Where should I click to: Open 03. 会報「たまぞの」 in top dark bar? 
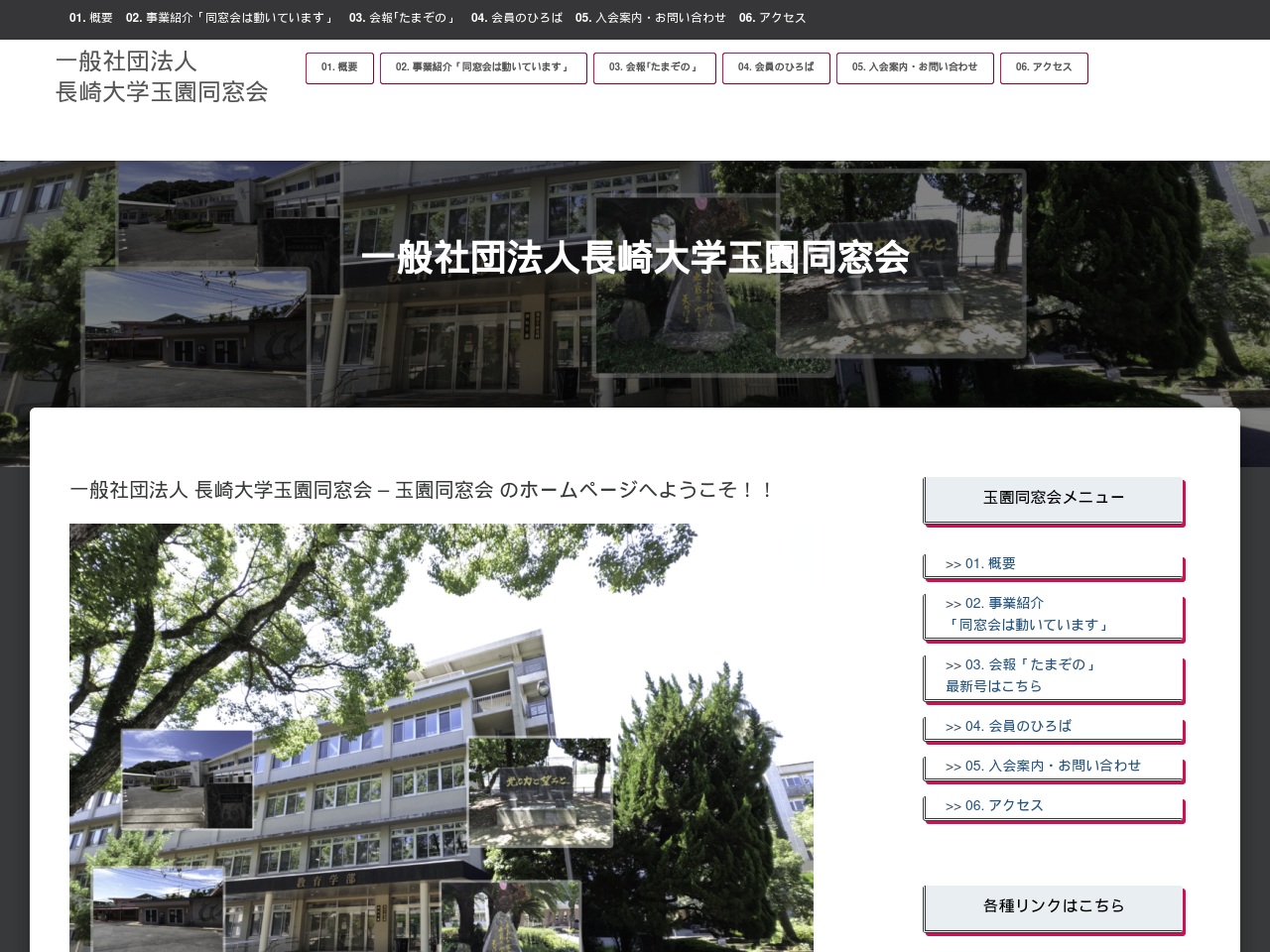403,18
